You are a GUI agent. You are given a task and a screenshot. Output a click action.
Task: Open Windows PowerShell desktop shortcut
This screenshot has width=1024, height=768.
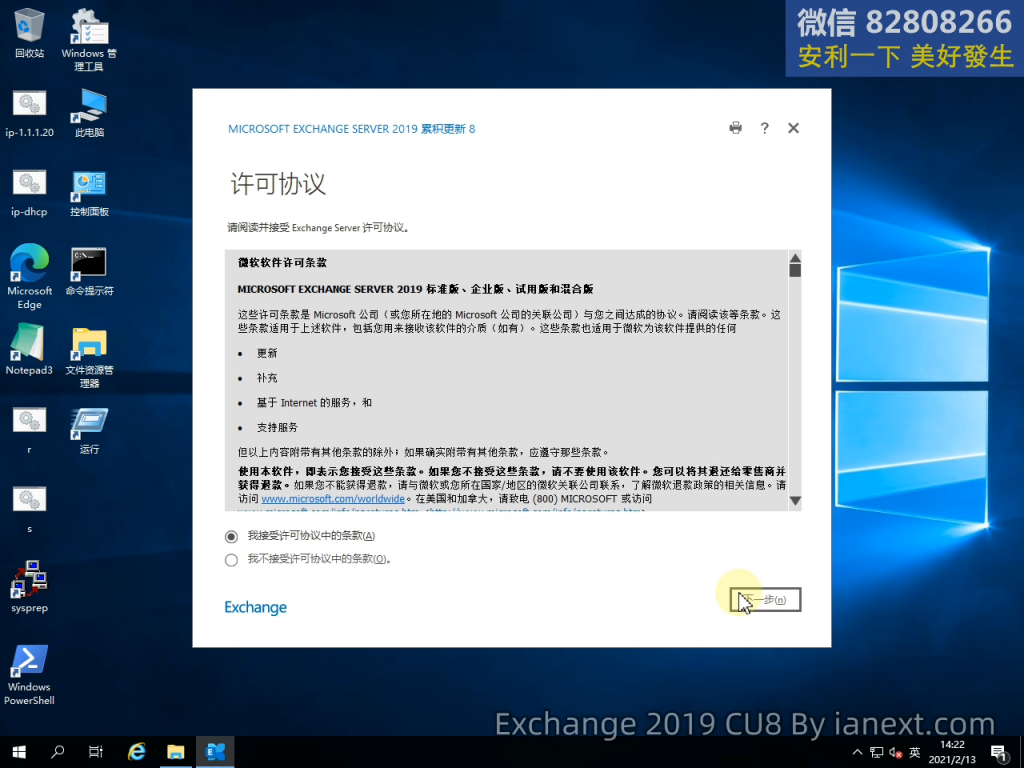(29, 666)
